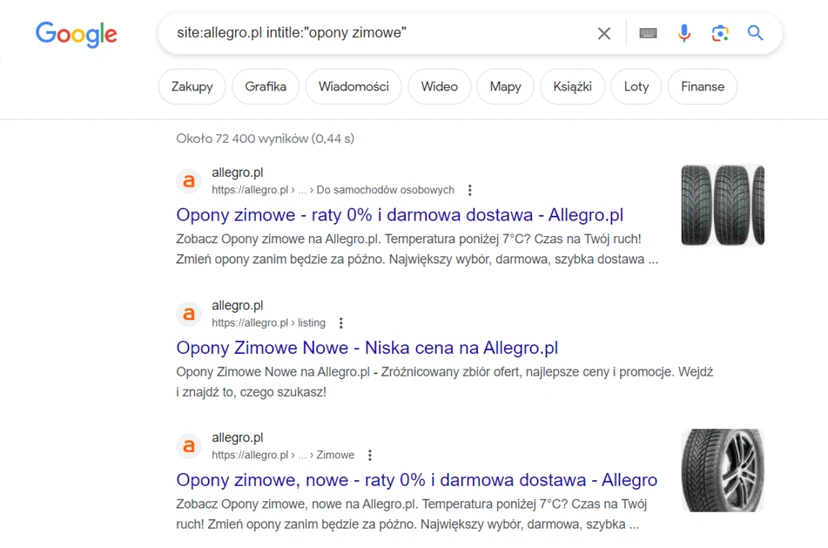Switch to the Finanse filter tab

tap(702, 87)
